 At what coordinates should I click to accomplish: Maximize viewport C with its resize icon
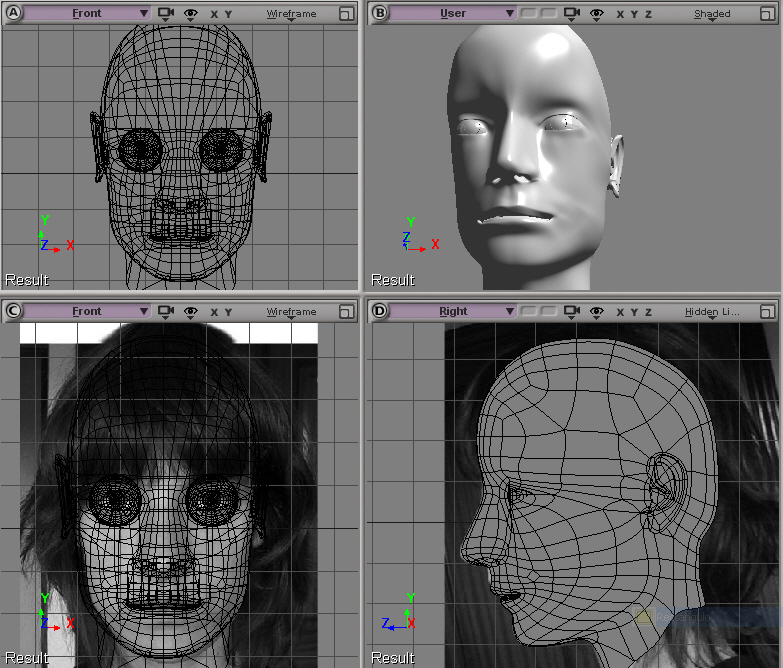tap(346, 312)
